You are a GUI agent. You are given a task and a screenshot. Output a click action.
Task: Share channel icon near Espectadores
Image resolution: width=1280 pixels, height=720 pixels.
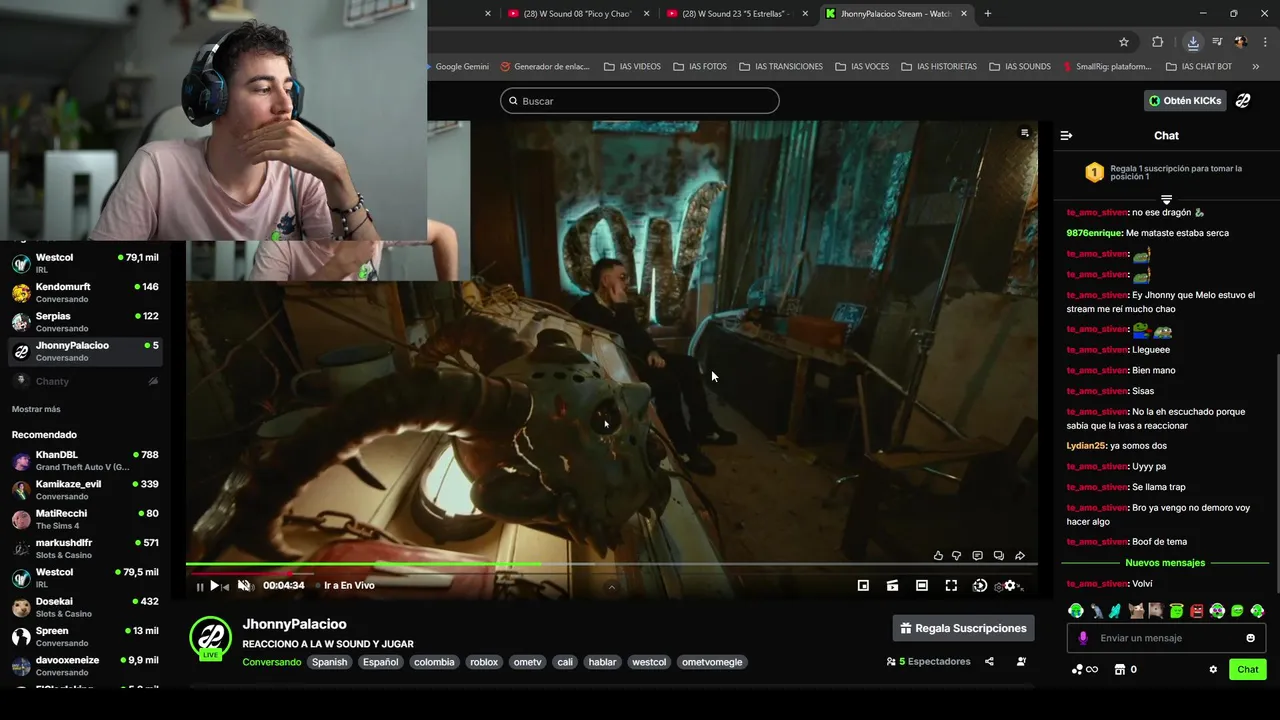[x=989, y=662]
